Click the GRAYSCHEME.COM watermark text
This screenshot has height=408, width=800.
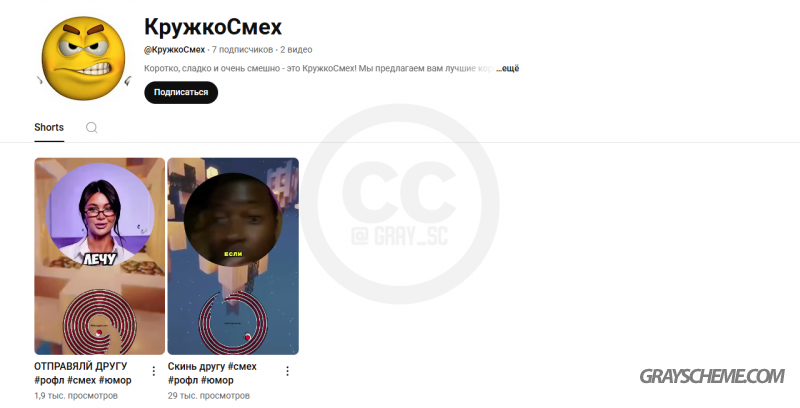(712, 377)
